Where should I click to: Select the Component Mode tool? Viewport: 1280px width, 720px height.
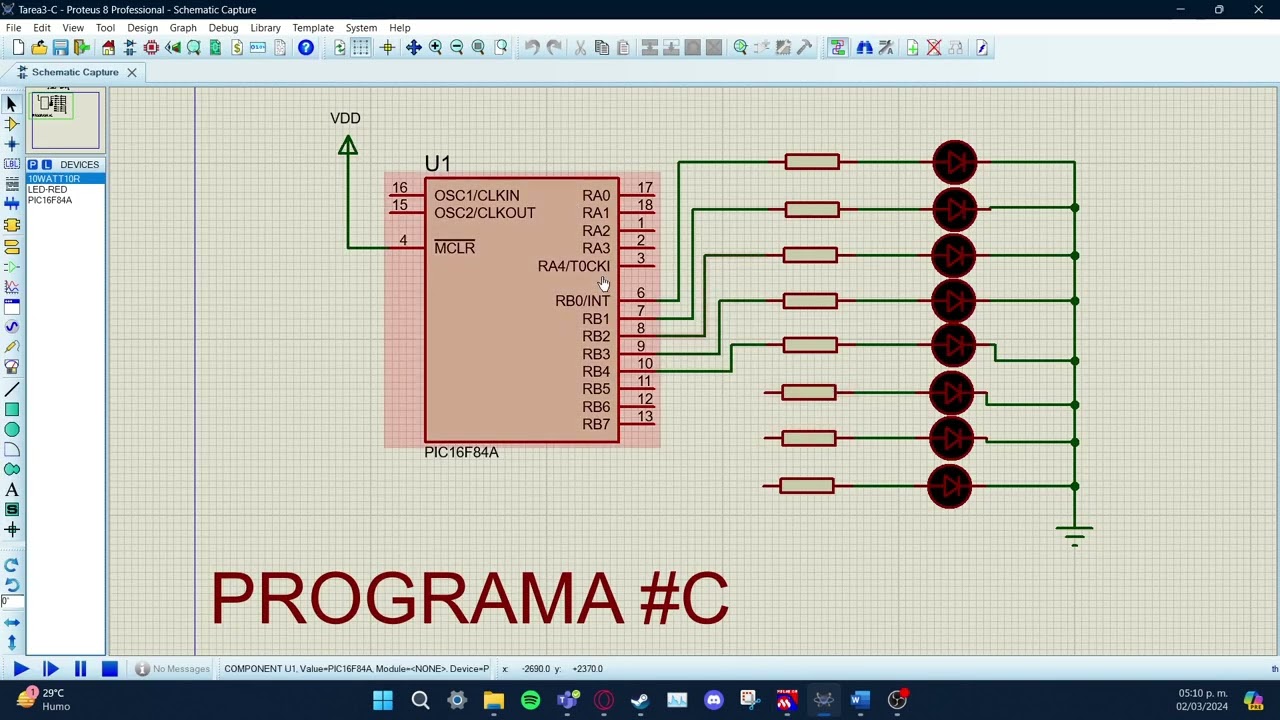12,124
